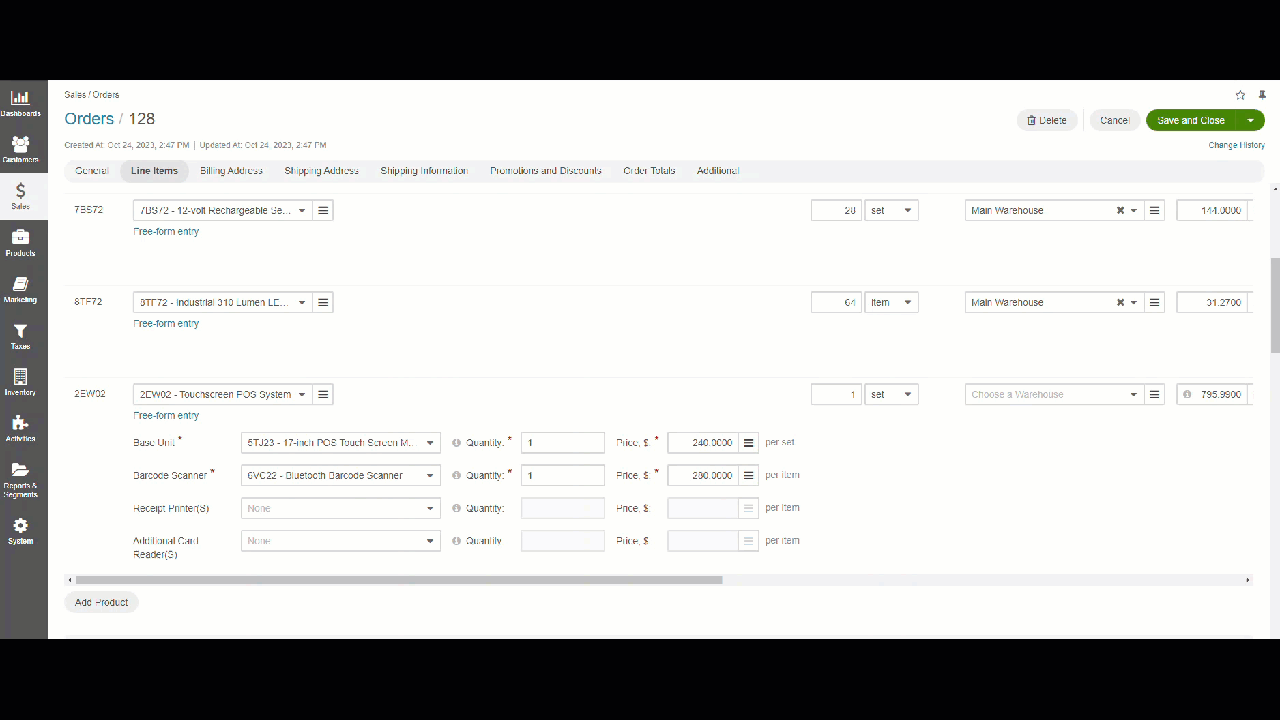Expand the 7BS72 product dropdown
The height and width of the screenshot is (720, 1280).
tap(302, 210)
